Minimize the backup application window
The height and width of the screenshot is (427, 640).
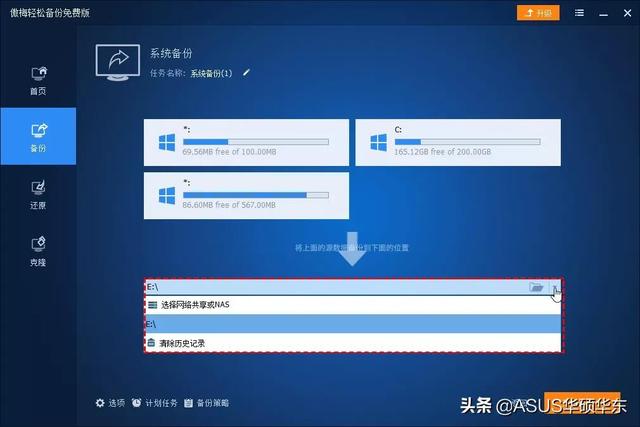click(x=604, y=14)
